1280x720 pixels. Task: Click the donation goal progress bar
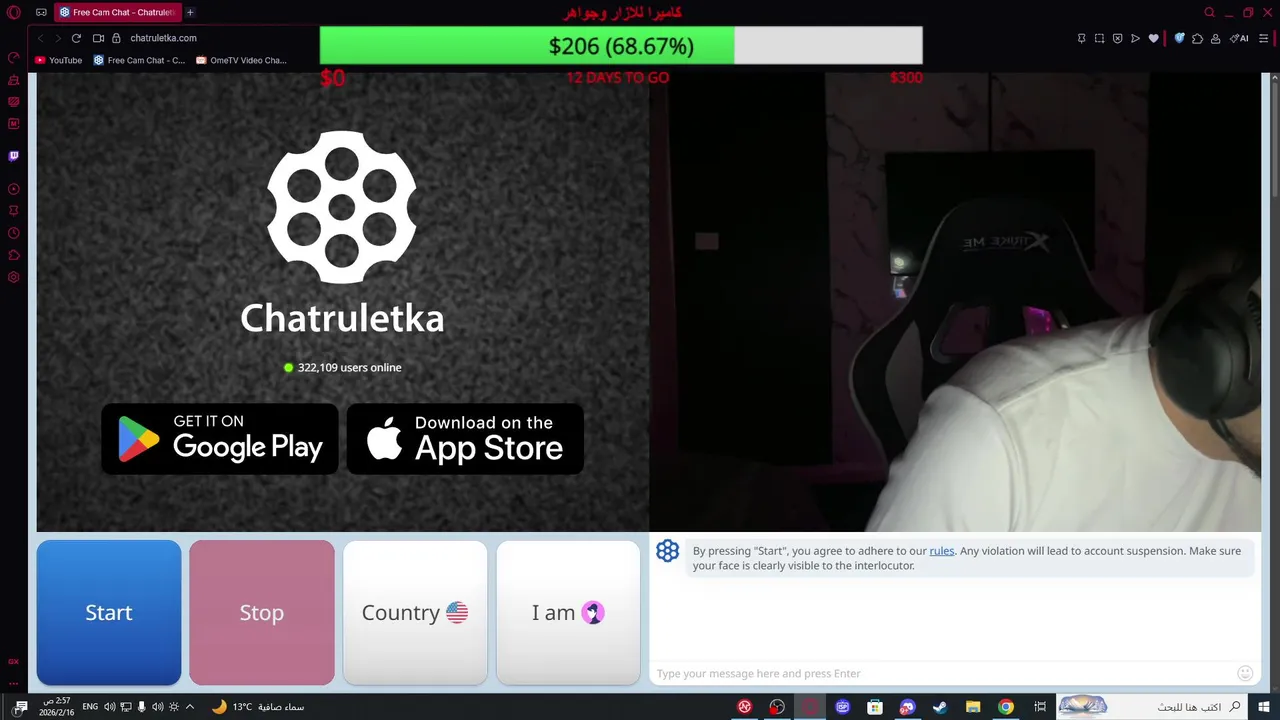click(621, 46)
